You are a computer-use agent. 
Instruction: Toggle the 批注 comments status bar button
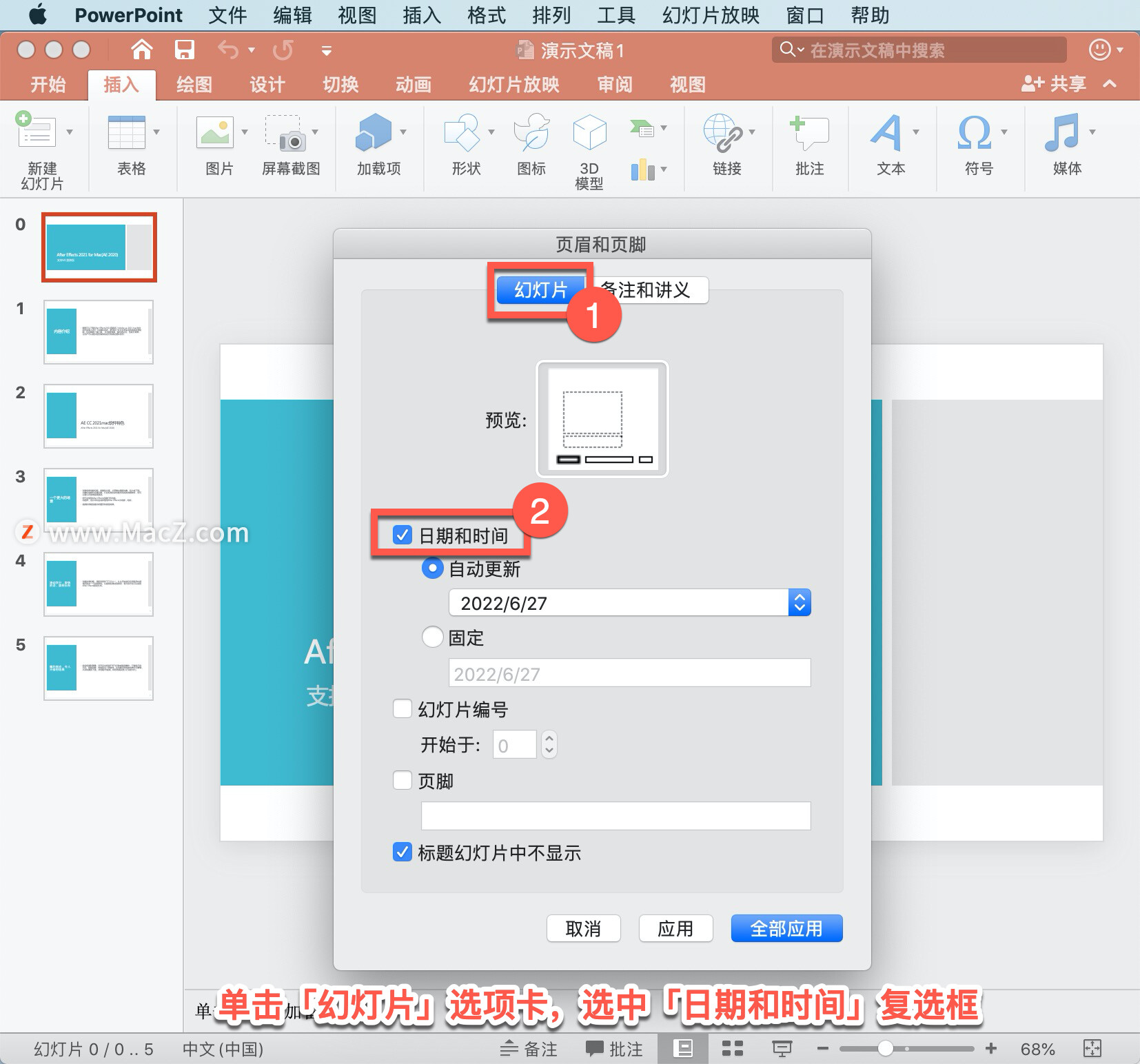(x=613, y=1049)
